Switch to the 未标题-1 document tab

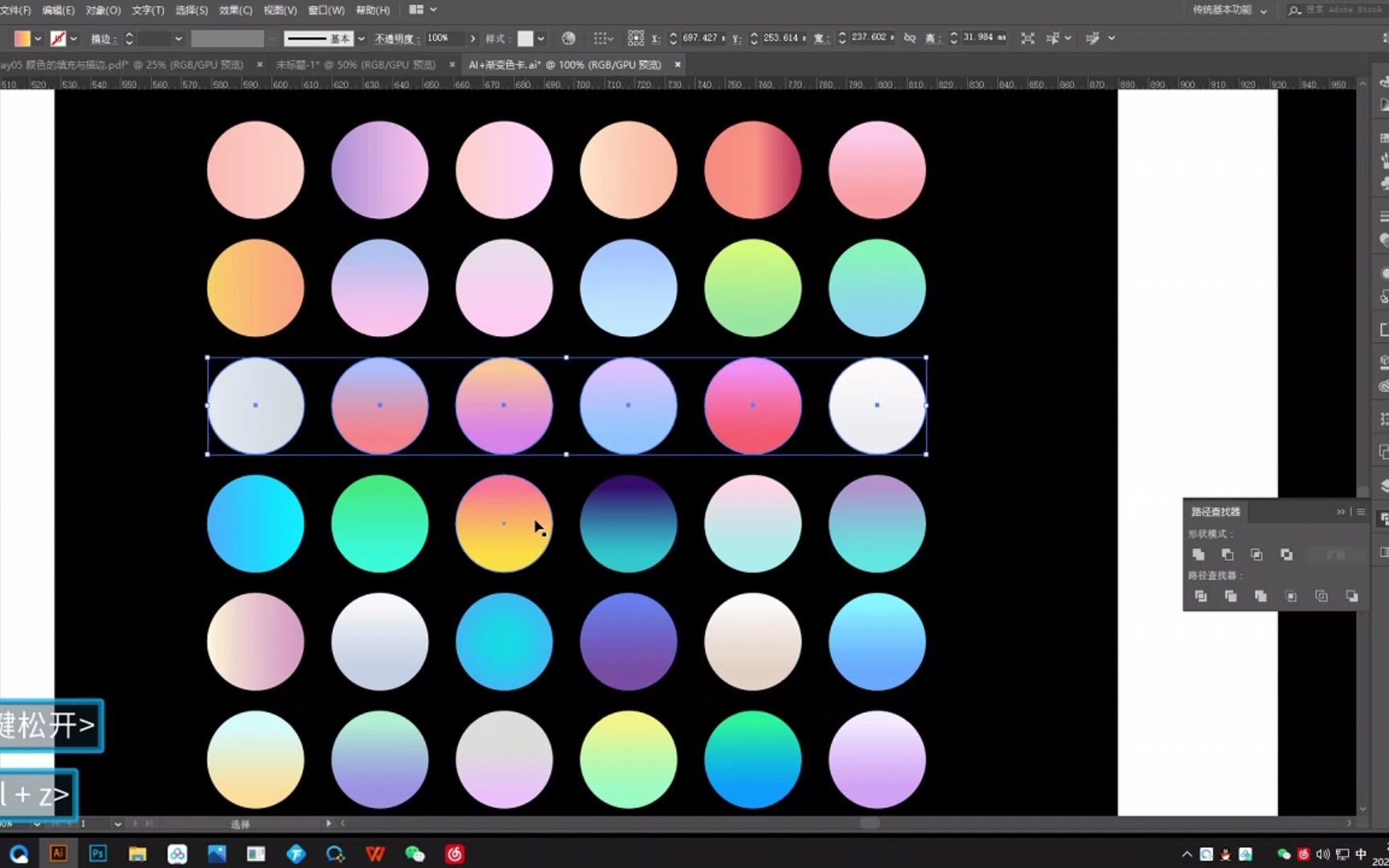(x=355, y=64)
